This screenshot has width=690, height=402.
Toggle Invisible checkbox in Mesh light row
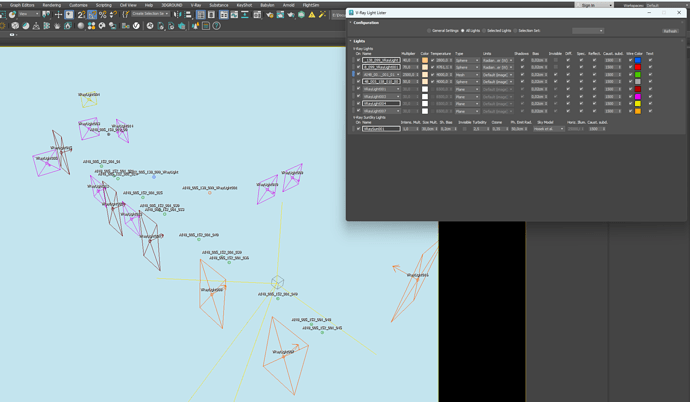click(556, 74)
